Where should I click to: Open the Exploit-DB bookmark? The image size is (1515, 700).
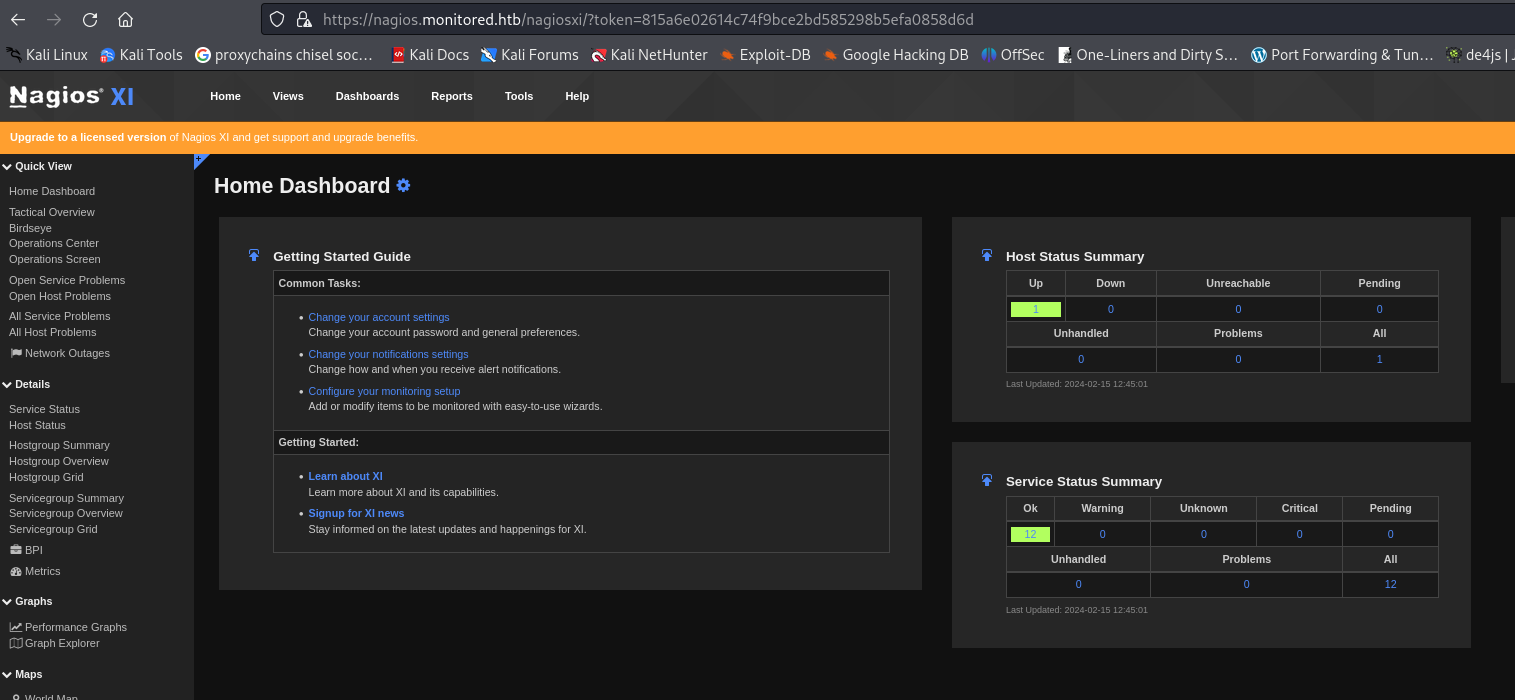coord(765,55)
